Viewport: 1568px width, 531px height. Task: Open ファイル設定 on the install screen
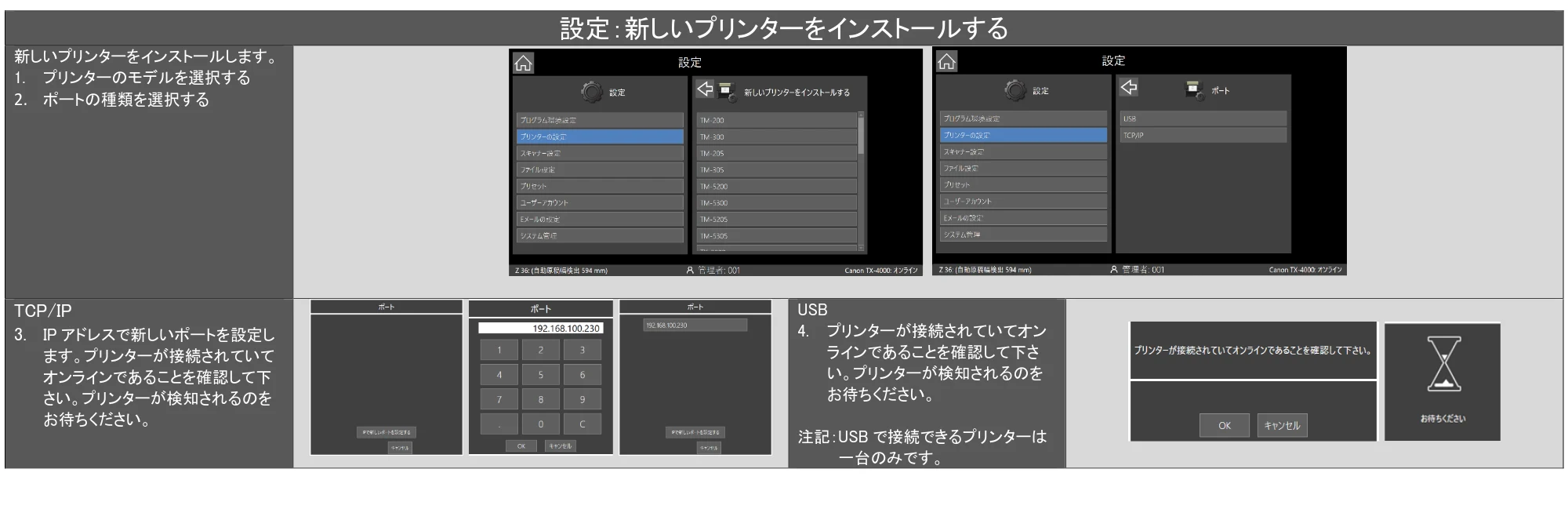click(600, 169)
